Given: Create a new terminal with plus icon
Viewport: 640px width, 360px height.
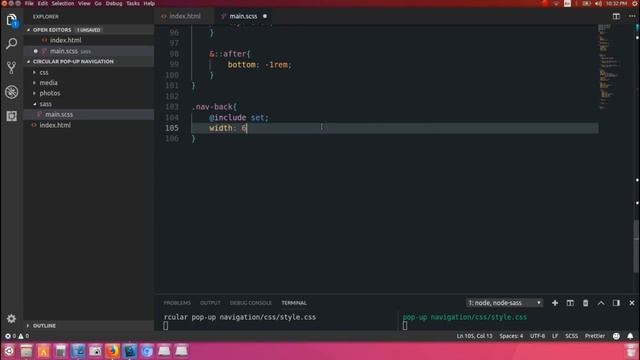Looking at the screenshot, I should [555, 303].
